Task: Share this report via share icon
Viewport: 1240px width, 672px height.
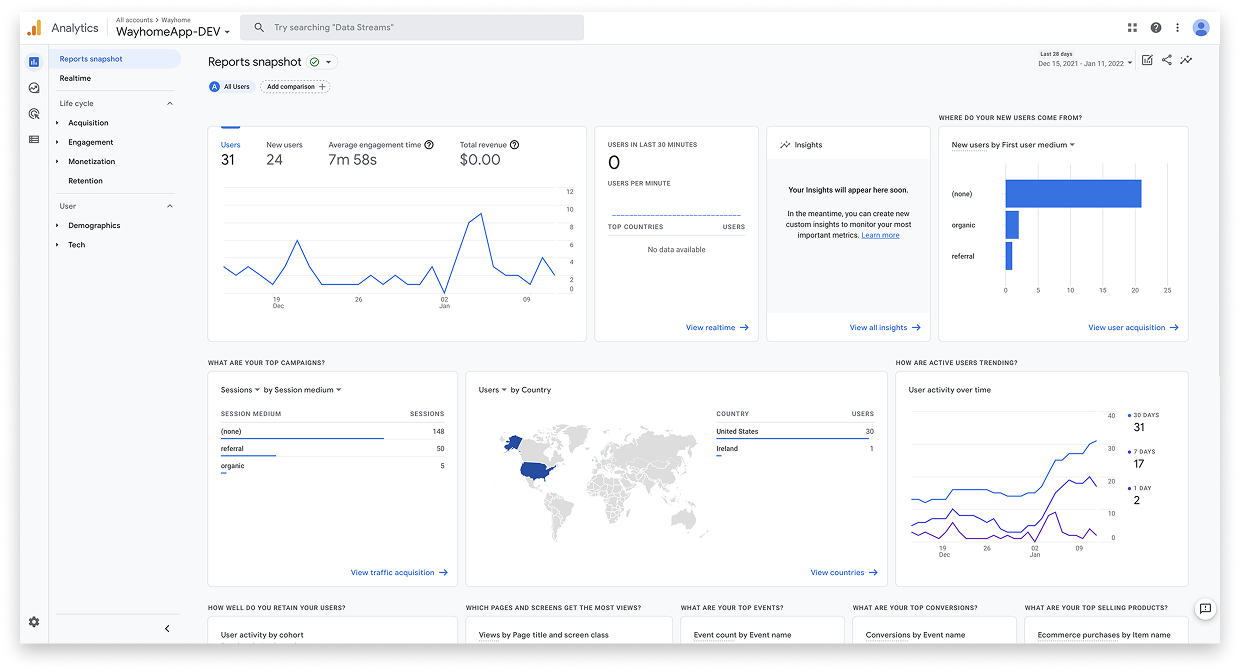Action: click(1166, 60)
